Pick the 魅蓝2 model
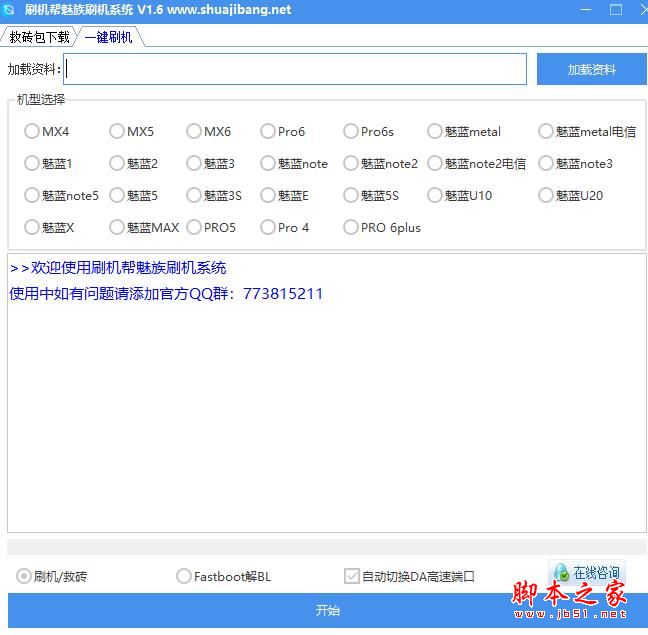Screen dimensions: 648x635 pos(117,163)
